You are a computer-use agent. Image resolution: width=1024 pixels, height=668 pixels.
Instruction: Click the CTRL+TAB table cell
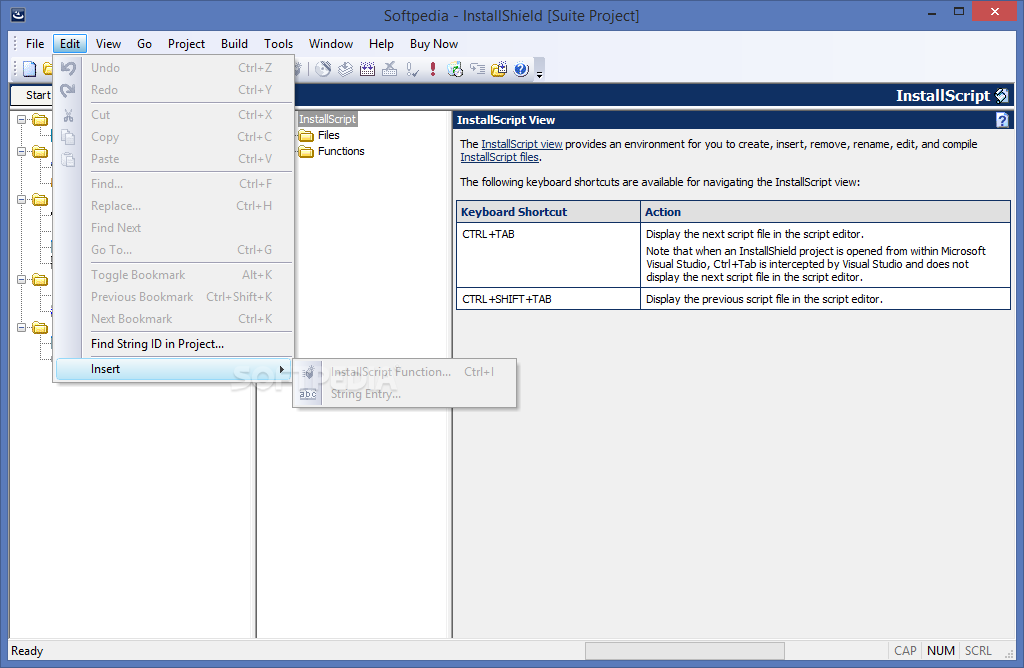[x=549, y=255]
